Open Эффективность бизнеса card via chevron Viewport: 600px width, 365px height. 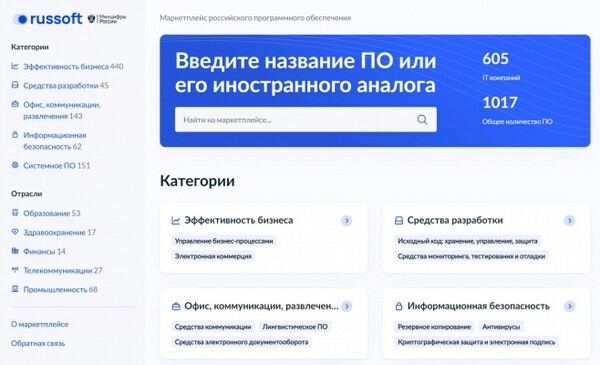[347, 221]
